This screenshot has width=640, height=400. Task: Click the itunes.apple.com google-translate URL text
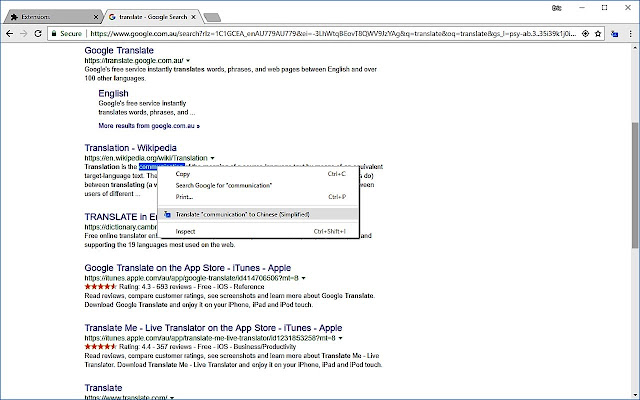(x=191, y=278)
